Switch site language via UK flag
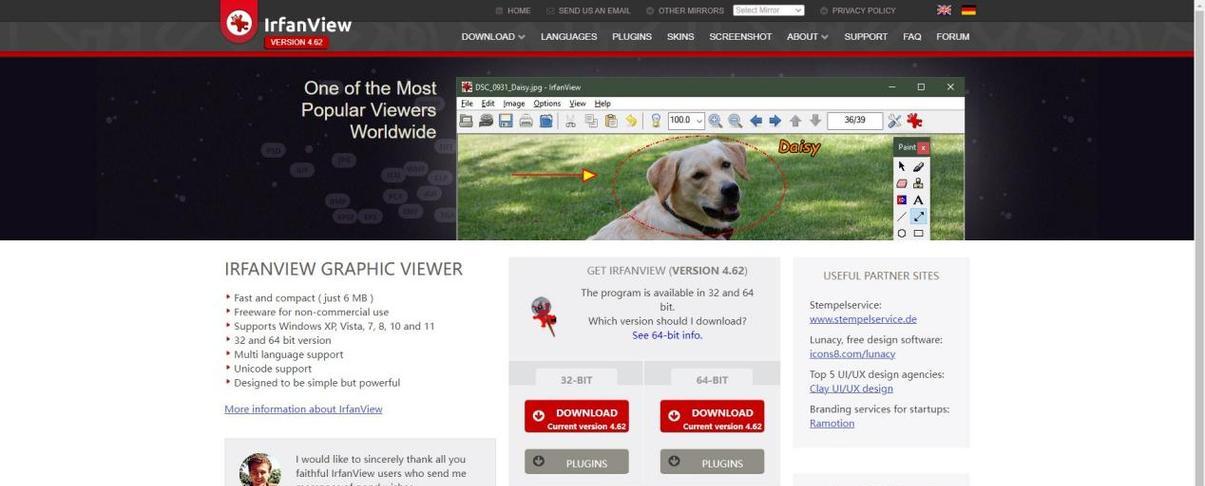1205x486 pixels. pyautogui.click(x=944, y=10)
